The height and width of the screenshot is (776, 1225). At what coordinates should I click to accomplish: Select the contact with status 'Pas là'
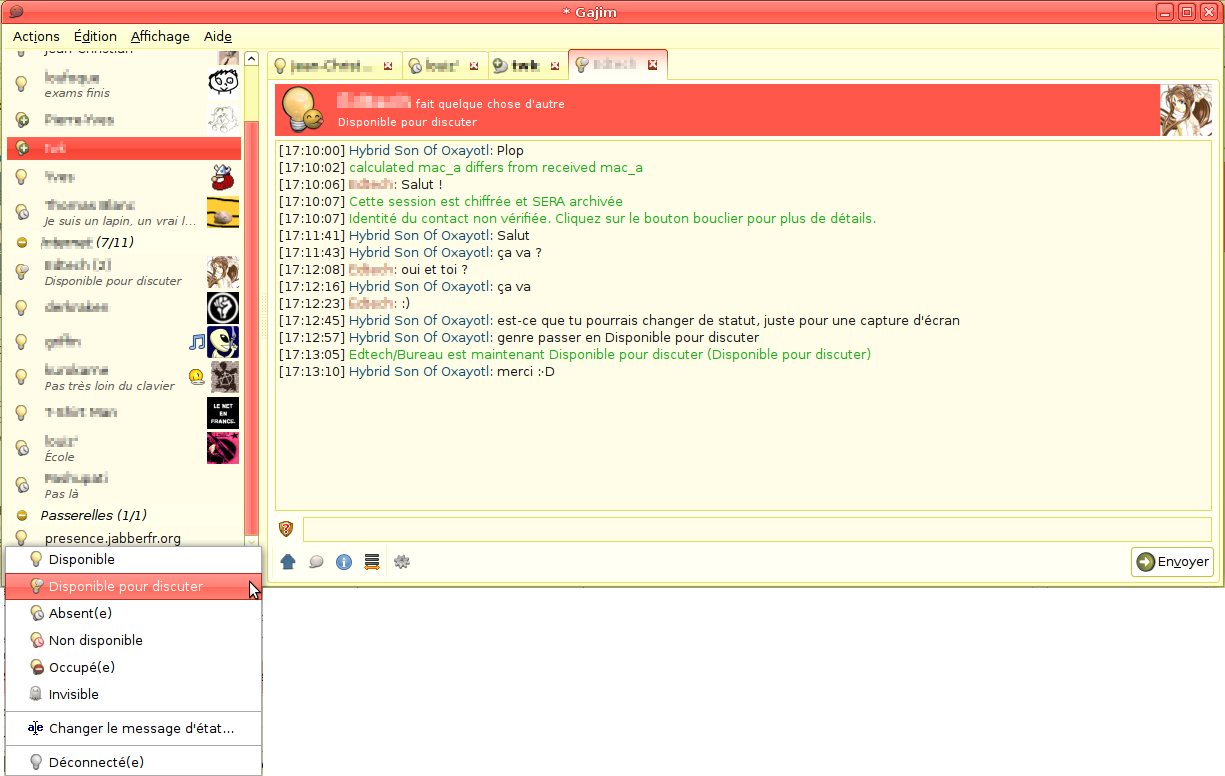(x=124, y=485)
